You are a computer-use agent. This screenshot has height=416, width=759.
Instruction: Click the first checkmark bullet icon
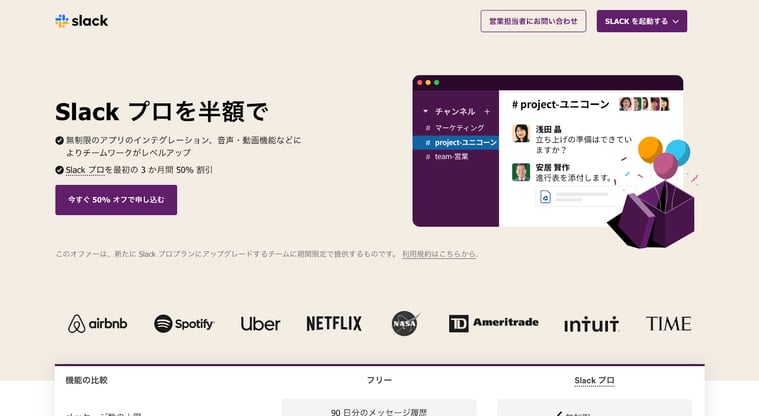[x=60, y=140]
